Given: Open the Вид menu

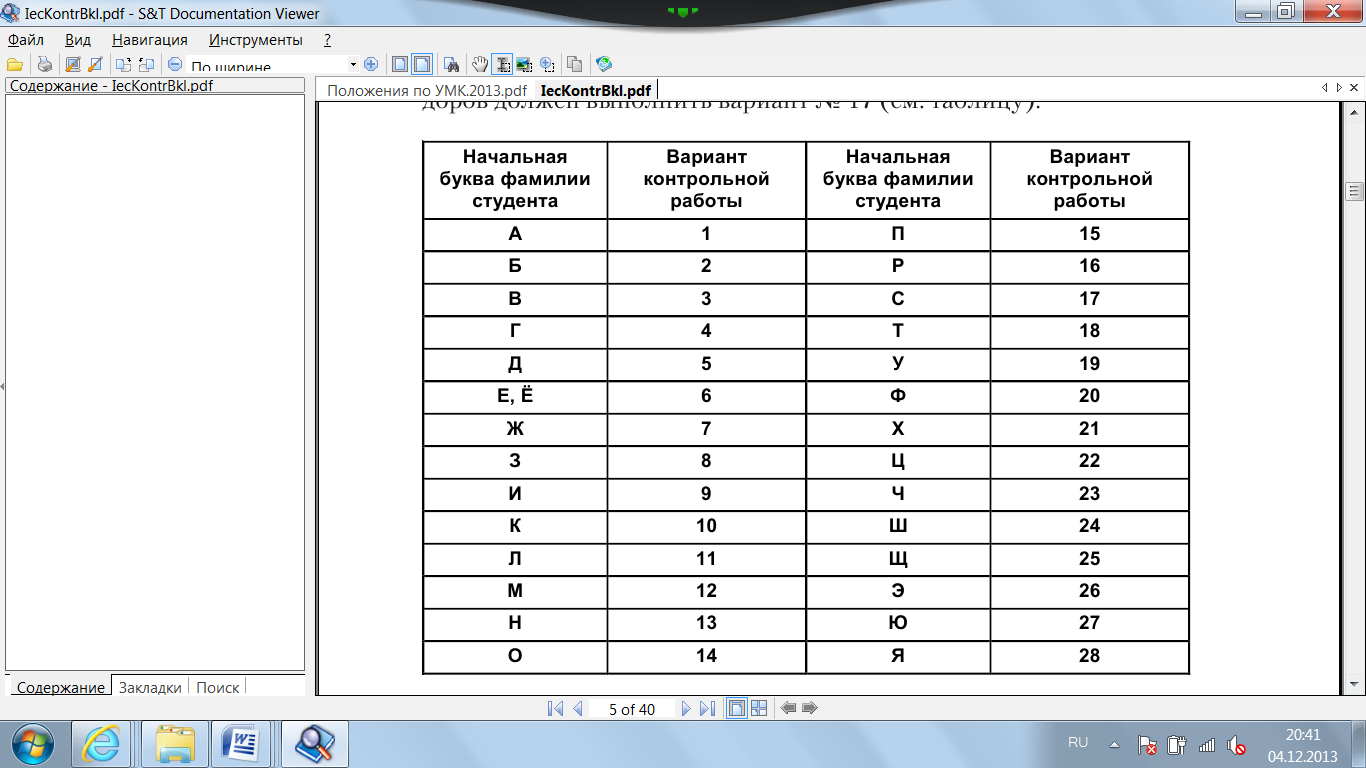Looking at the screenshot, I should pyautogui.click(x=78, y=40).
